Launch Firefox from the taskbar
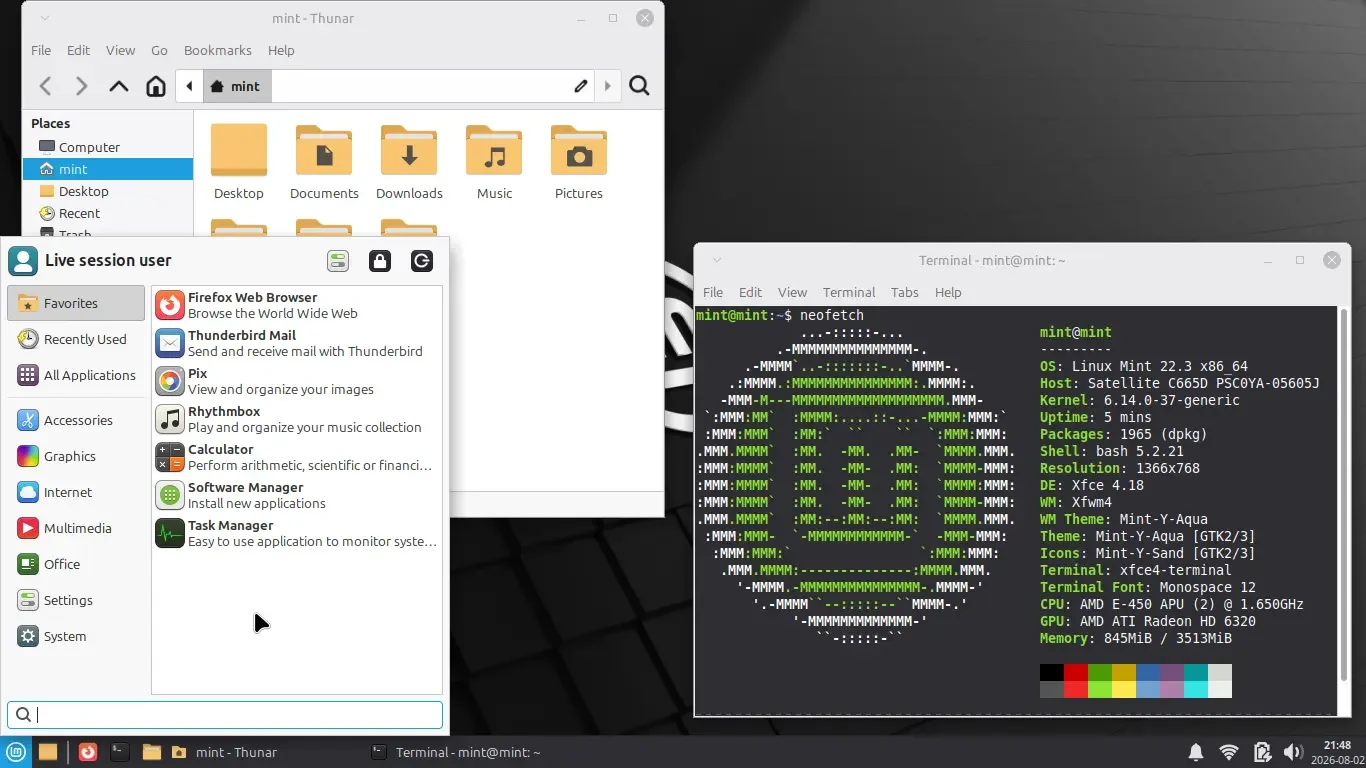 (88, 752)
